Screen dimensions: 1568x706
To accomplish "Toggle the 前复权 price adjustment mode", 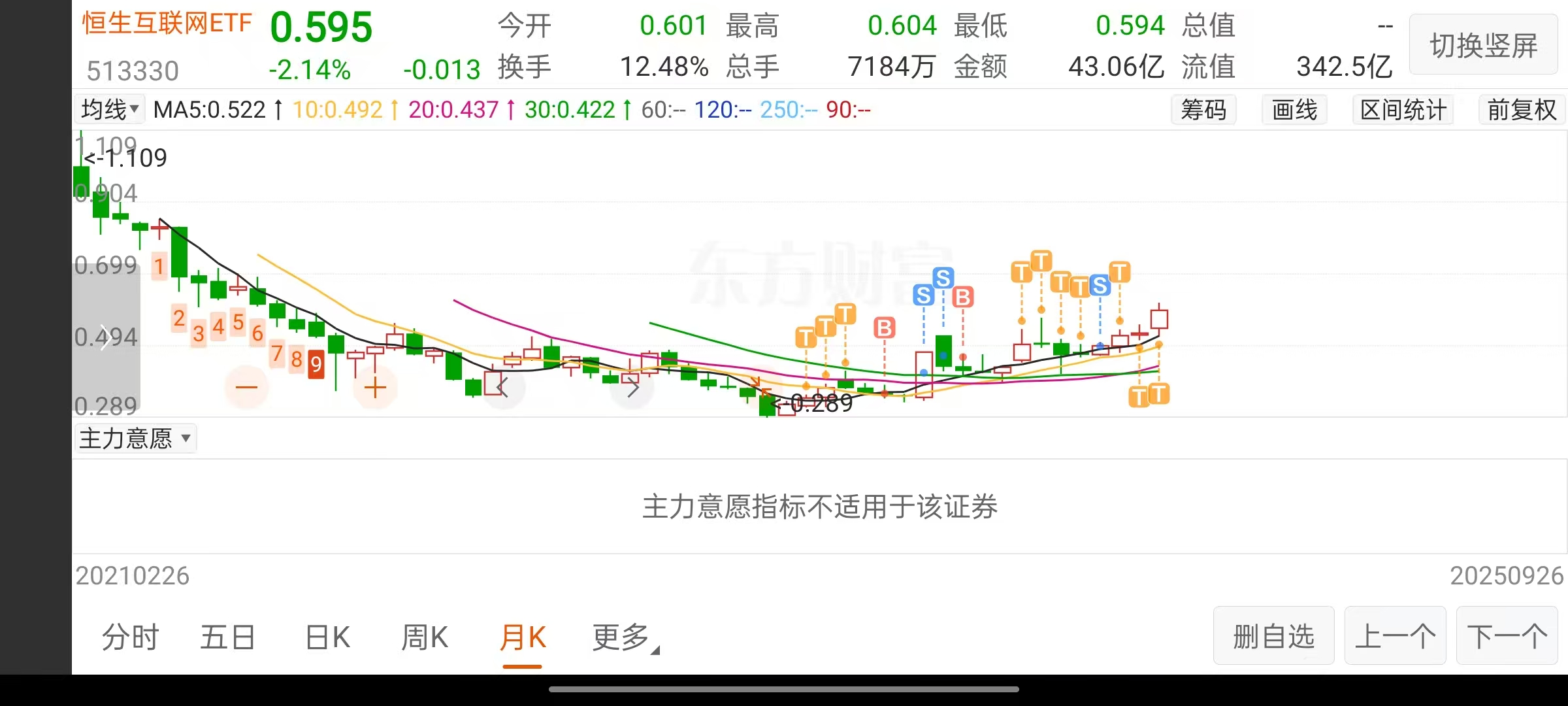I will click(1522, 110).
